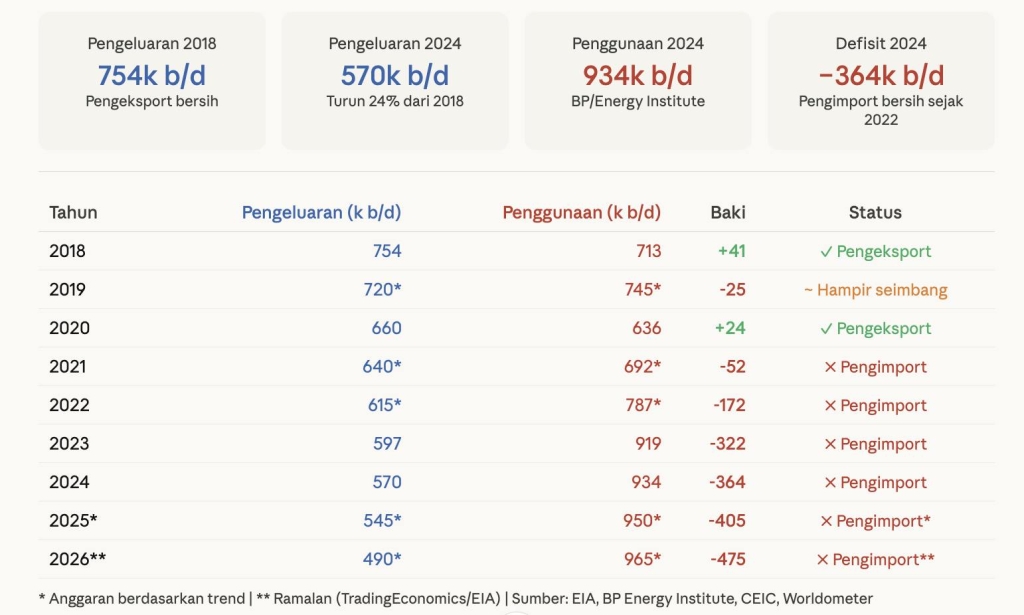1024x615 pixels.
Task: Click the Status column header
Action: (875, 212)
